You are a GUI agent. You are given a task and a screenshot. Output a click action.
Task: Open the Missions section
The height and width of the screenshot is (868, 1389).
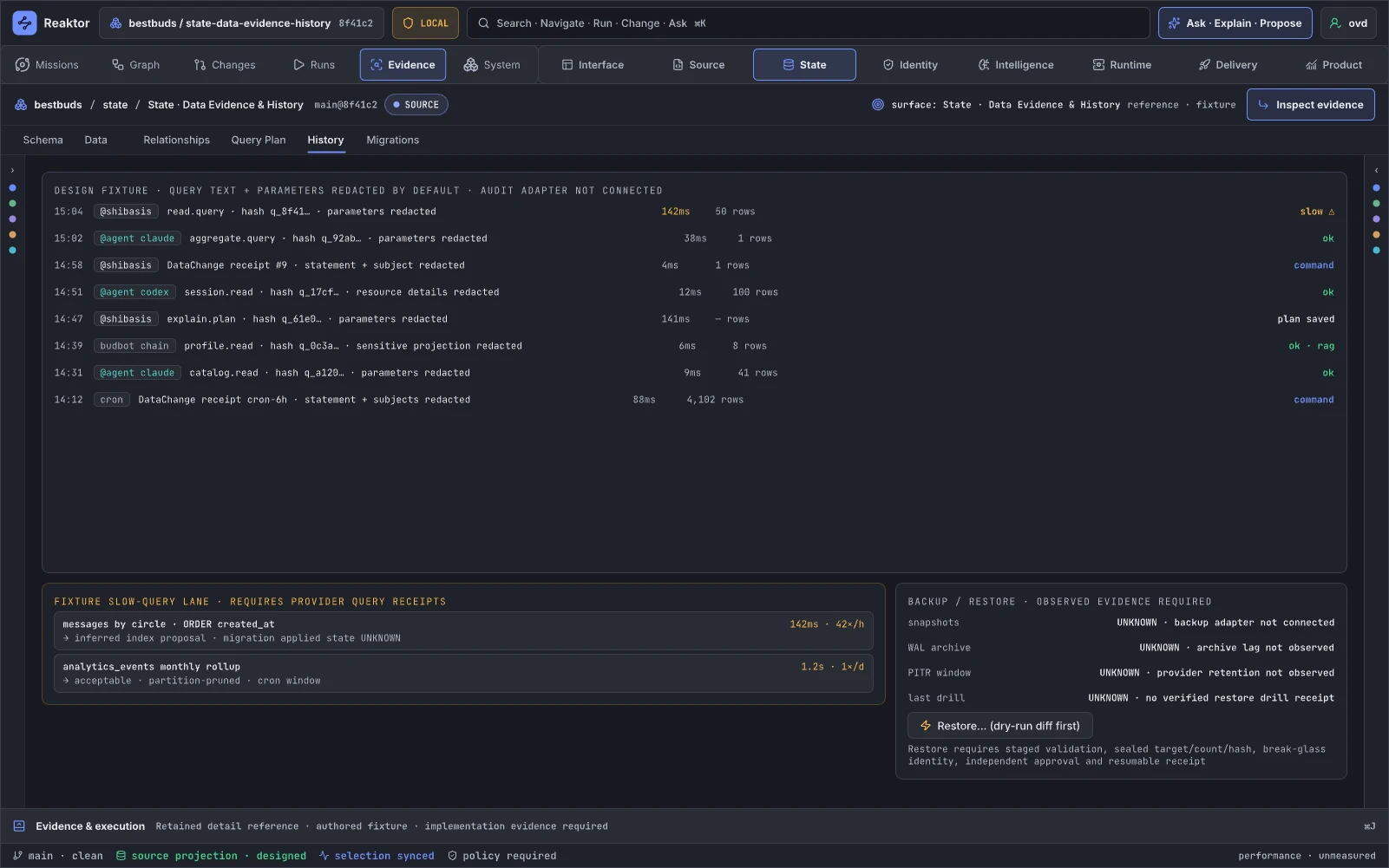tap(47, 65)
